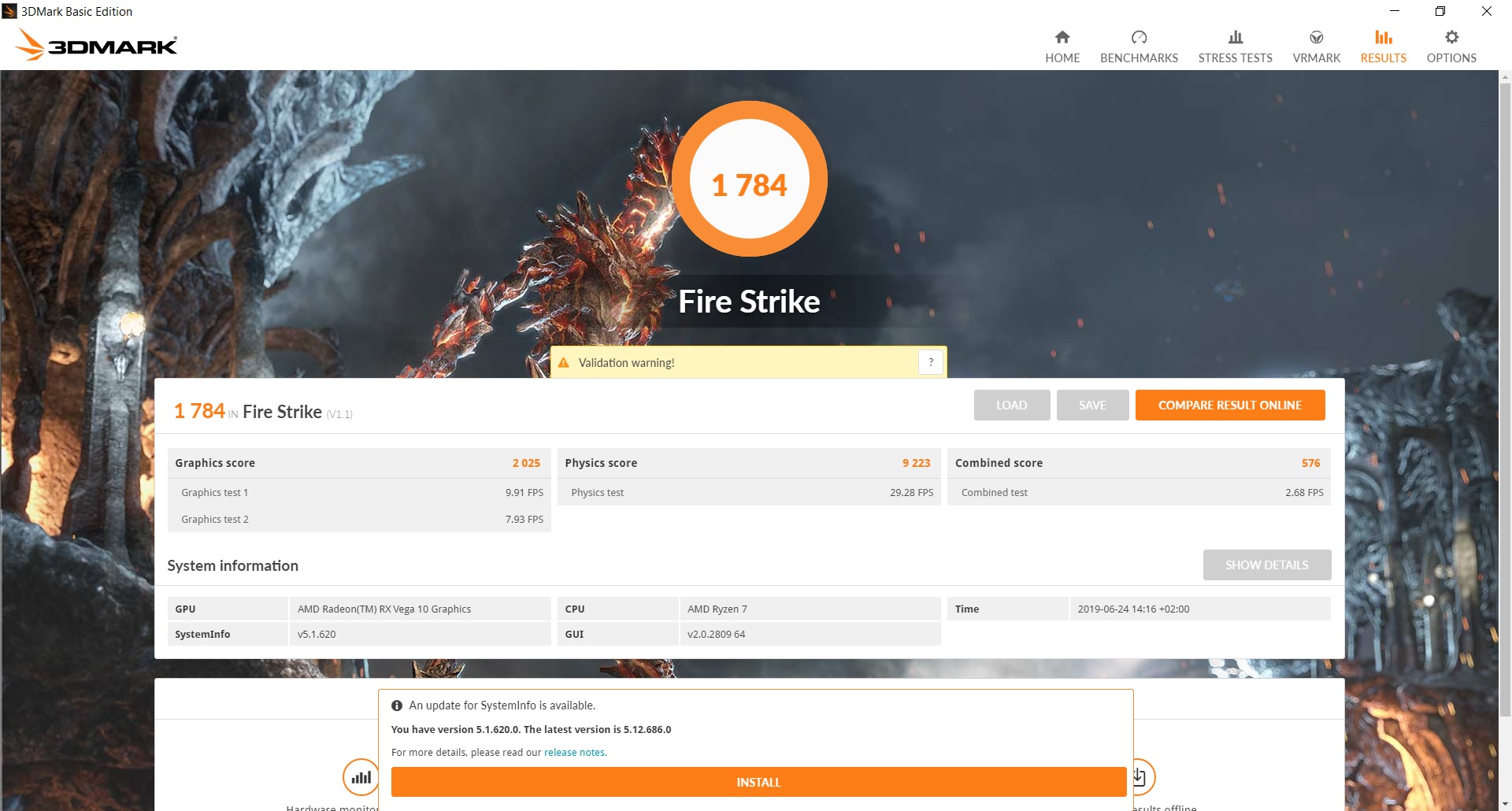
Task: Click the scrollbar down arrow
Action: coord(1505,804)
